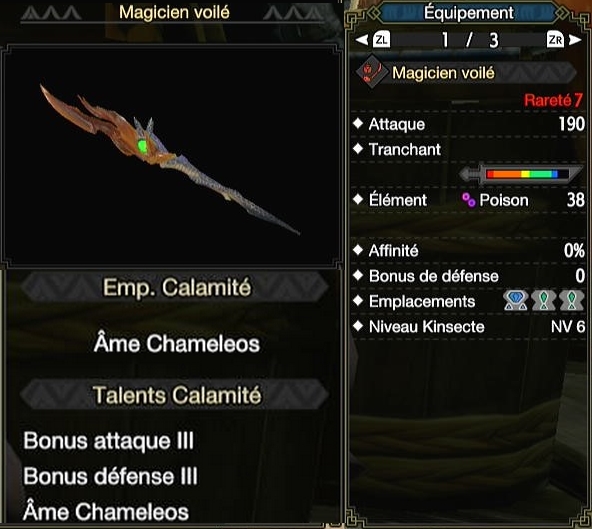Go to previous equipment page arrow
This screenshot has height=529, width=592.
pos(362,39)
